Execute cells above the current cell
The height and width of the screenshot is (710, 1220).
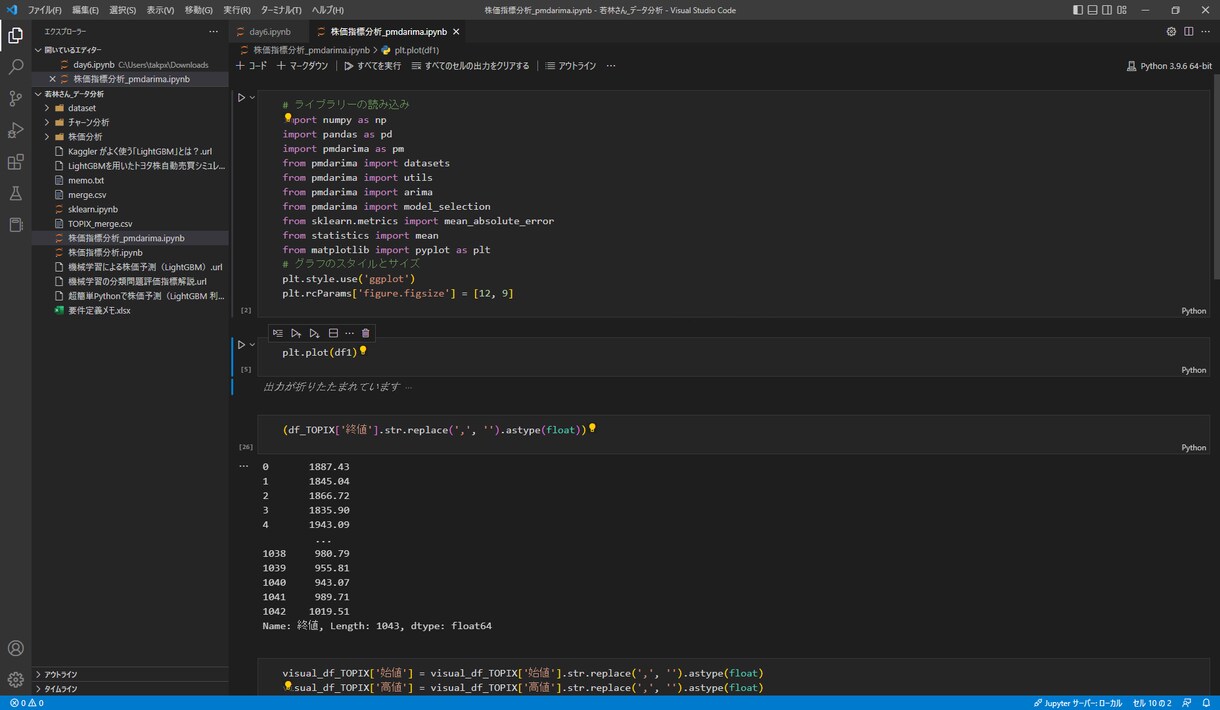tap(296, 333)
